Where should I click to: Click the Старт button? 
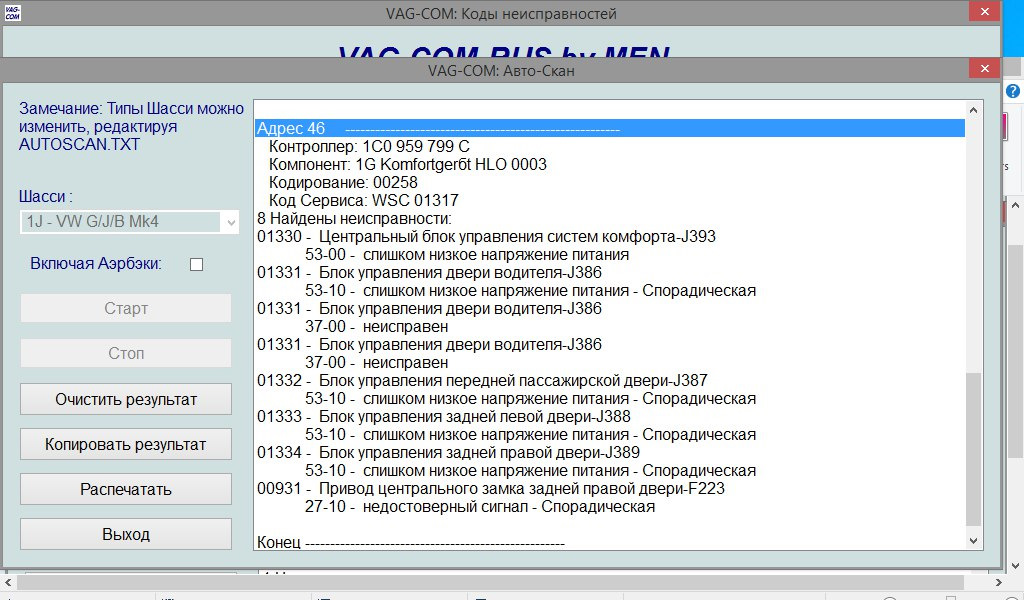(x=125, y=308)
